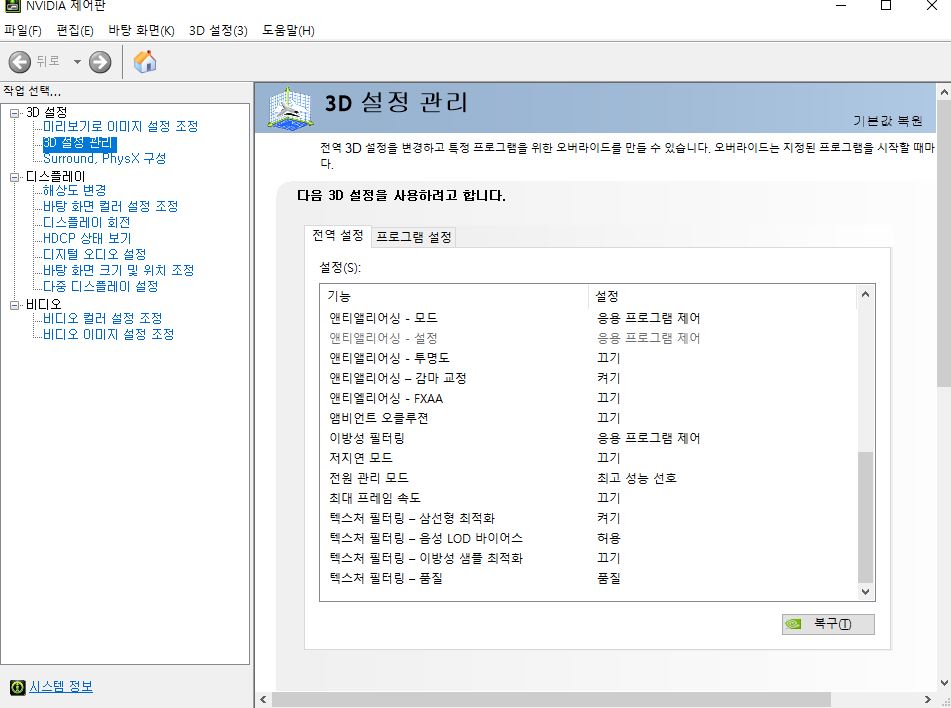Click the 설정 column header
Image resolution: width=951 pixels, height=708 pixels.
(x=722, y=296)
